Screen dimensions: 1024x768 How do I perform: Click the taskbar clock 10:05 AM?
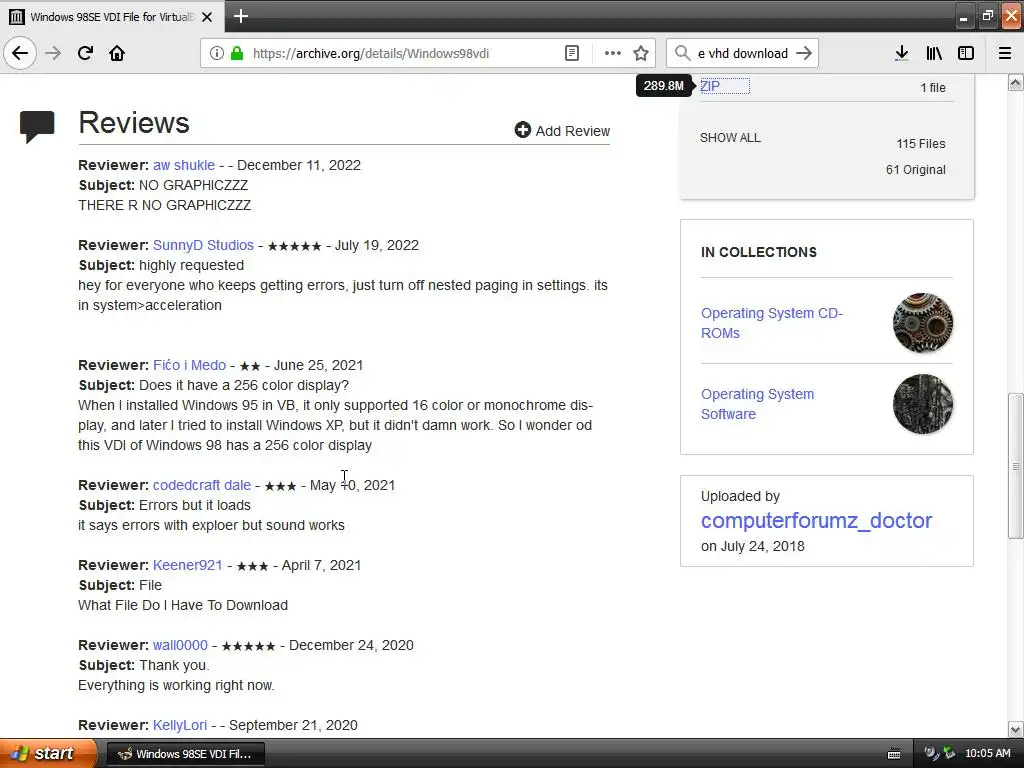tap(987, 754)
